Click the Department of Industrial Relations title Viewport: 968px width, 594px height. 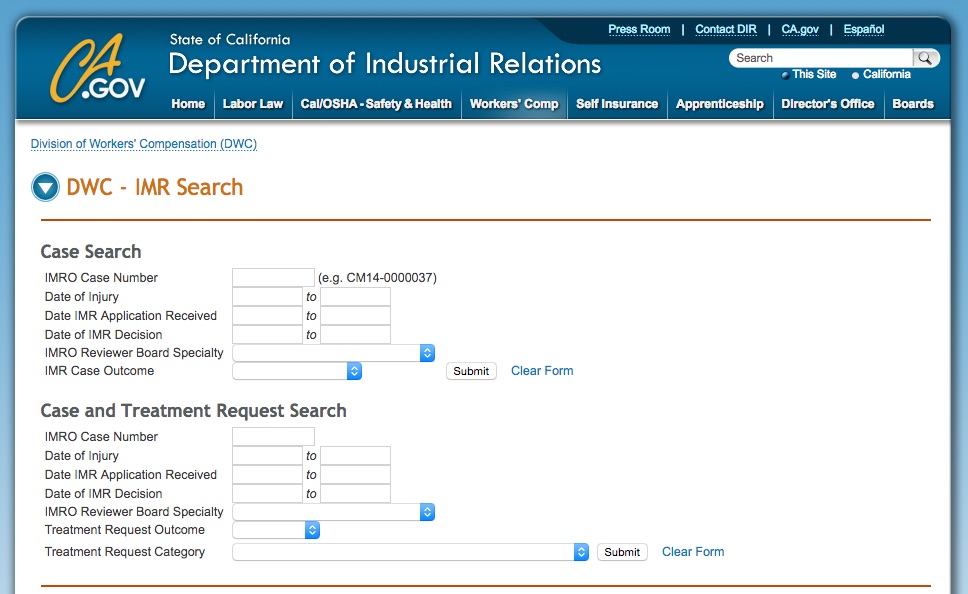[x=385, y=64]
